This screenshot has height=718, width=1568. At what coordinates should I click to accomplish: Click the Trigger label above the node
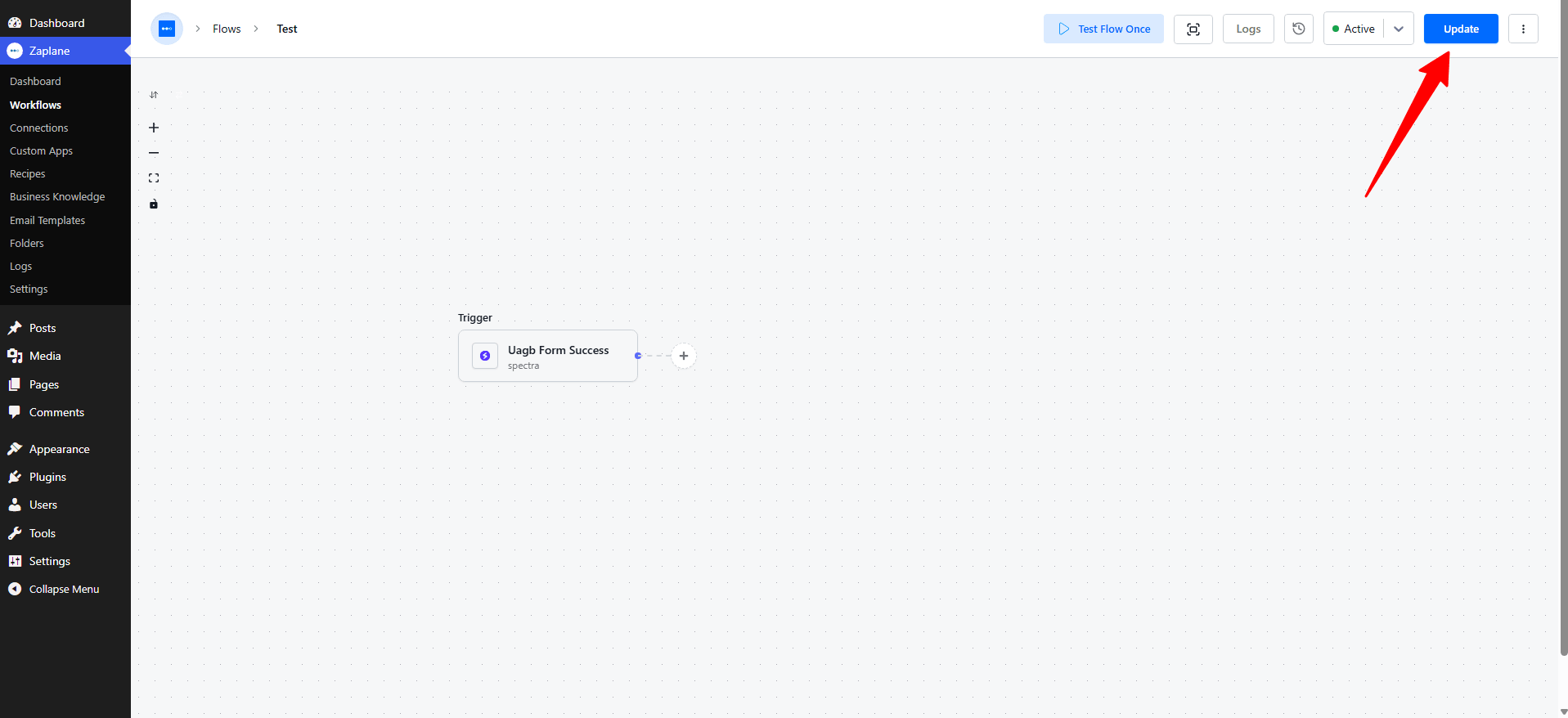pos(475,317)
